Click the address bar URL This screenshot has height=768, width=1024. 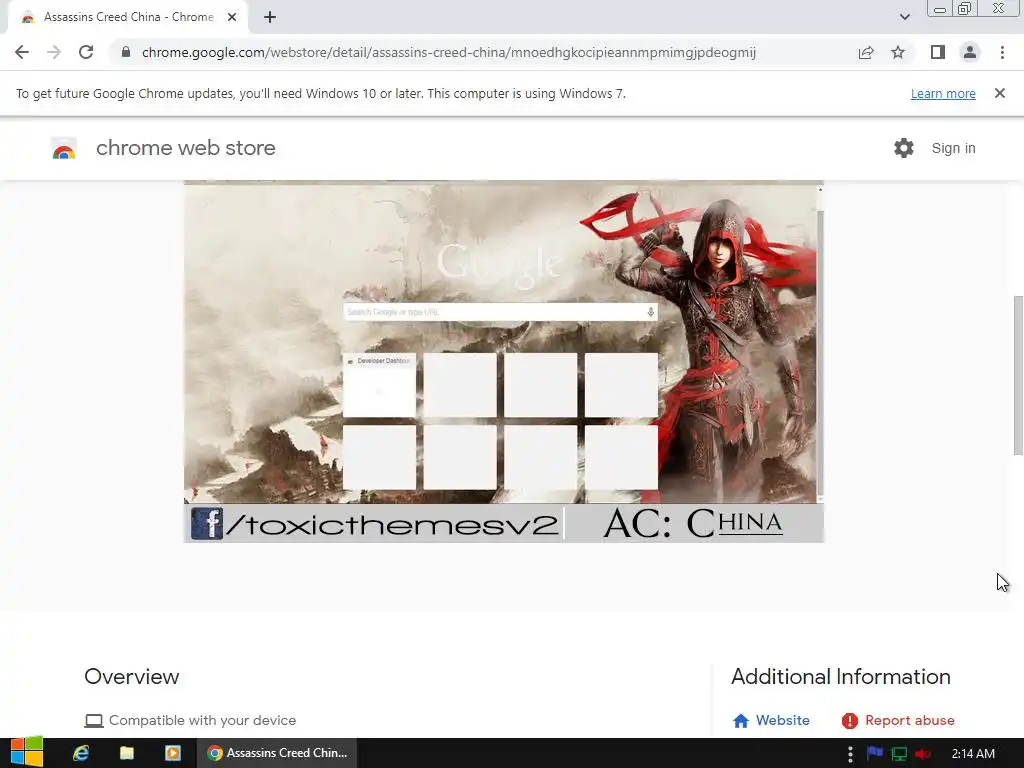point(449,52)
